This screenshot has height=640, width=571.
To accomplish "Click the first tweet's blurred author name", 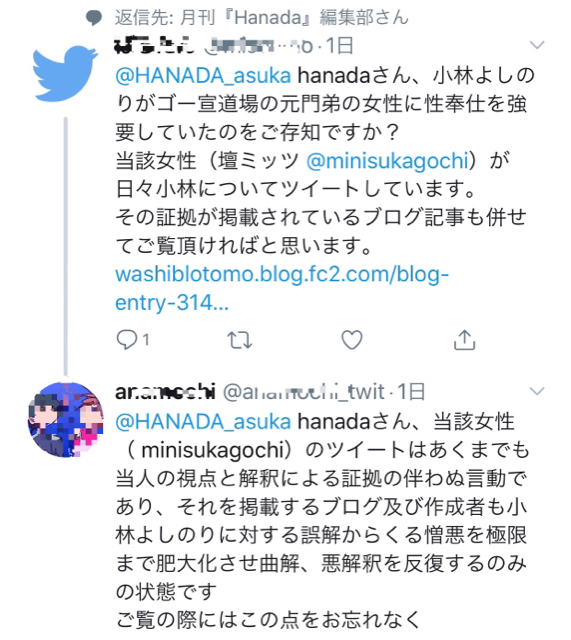I will [154, 45].
